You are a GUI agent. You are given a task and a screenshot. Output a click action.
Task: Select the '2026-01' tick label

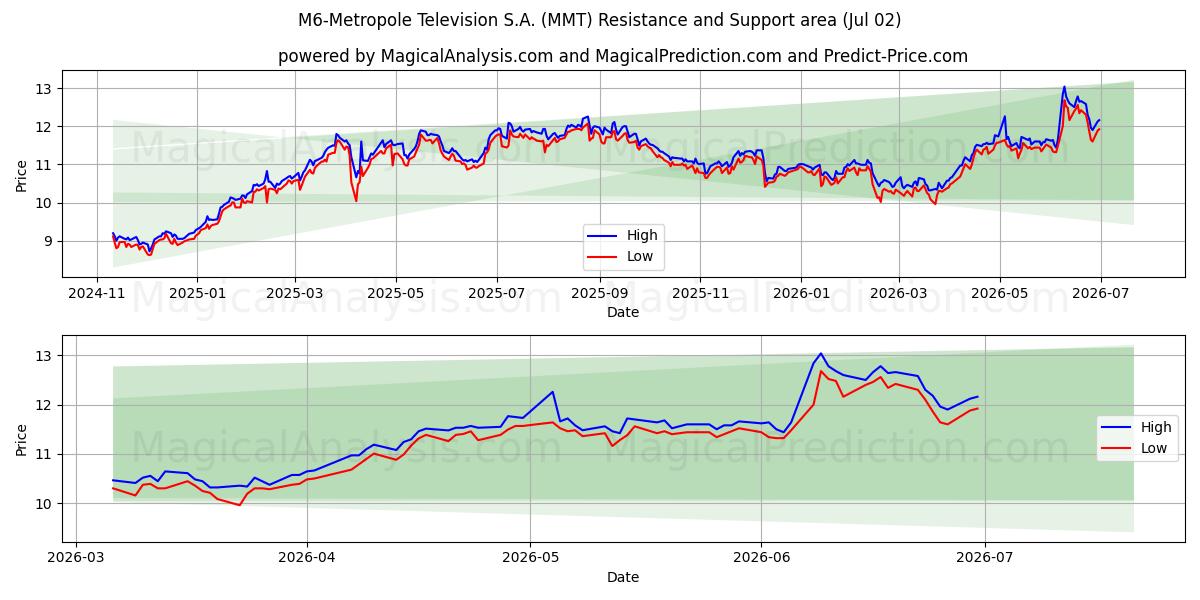coord(800,293)
